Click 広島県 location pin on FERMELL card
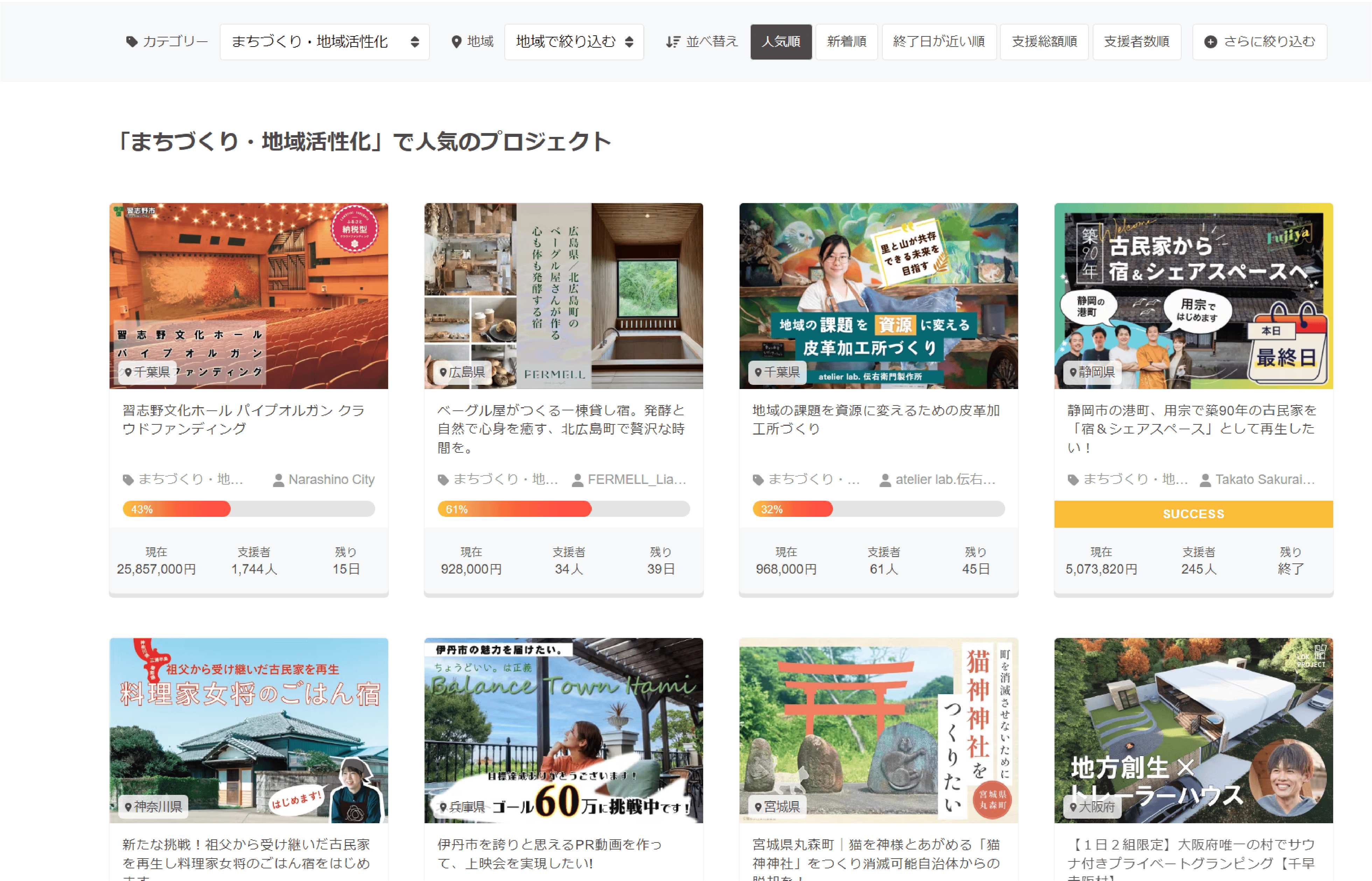Screen dimensions: 1372x881 pyautogui.click(x=443, y=373)
